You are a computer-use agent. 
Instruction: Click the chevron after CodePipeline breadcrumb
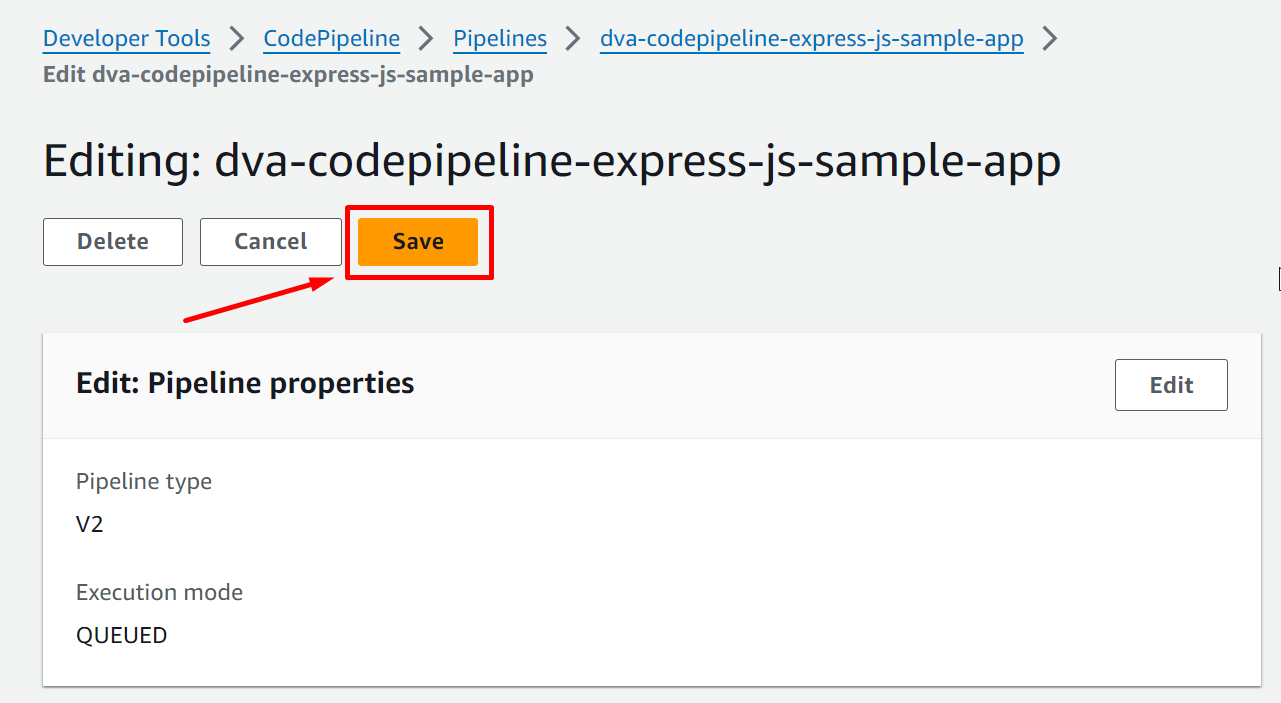[427, 39]
